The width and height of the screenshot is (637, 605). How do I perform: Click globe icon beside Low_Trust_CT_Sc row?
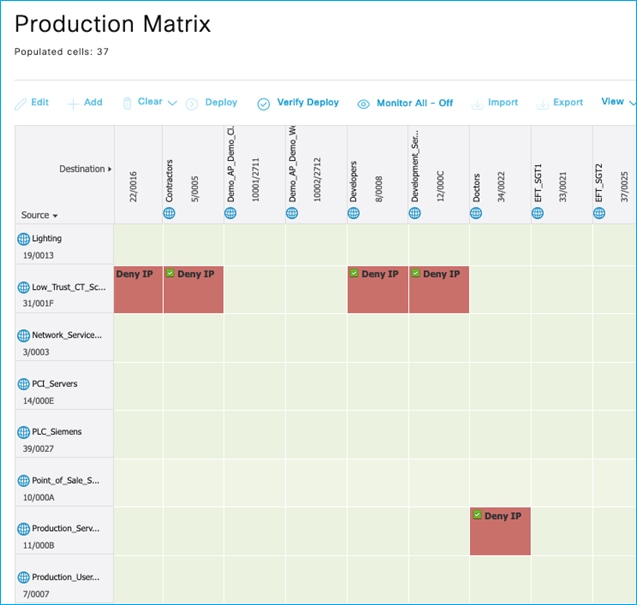[x=24, y=287]
